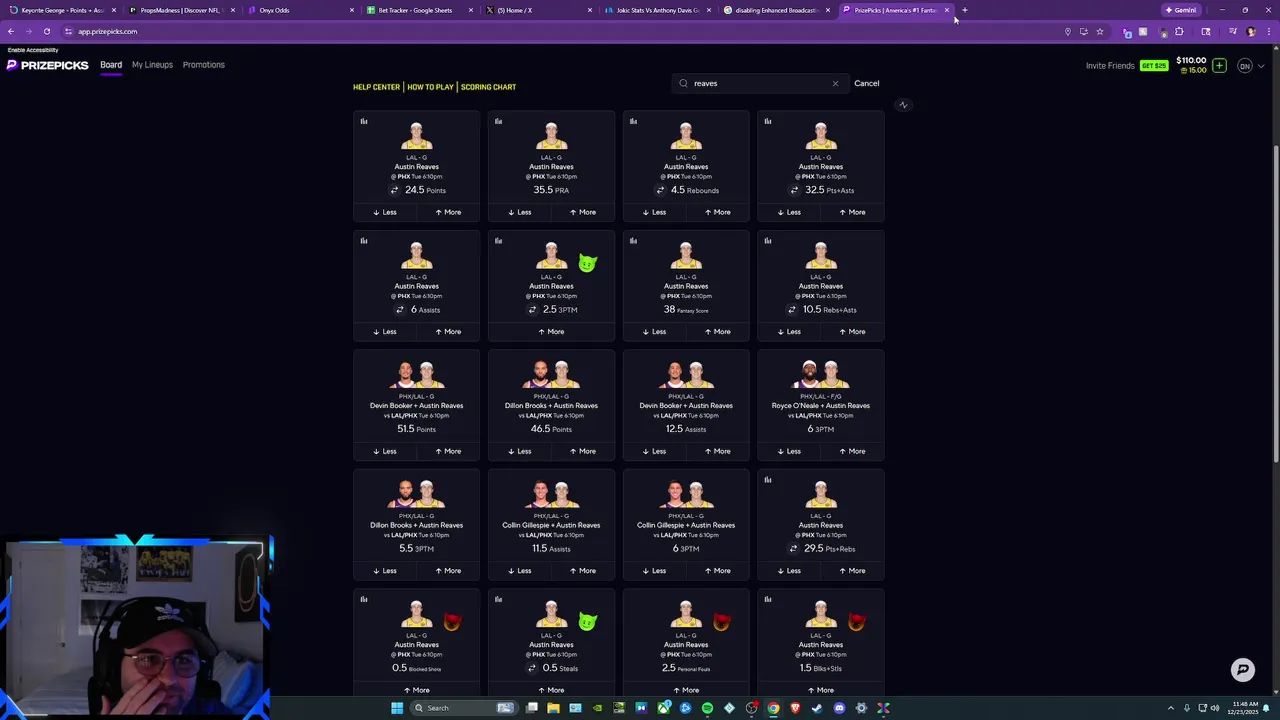The width and height of the screenshot is (1280, 720).
Task: Open the Help Center link
Action: pyautogui.click(x=376, y=87)
